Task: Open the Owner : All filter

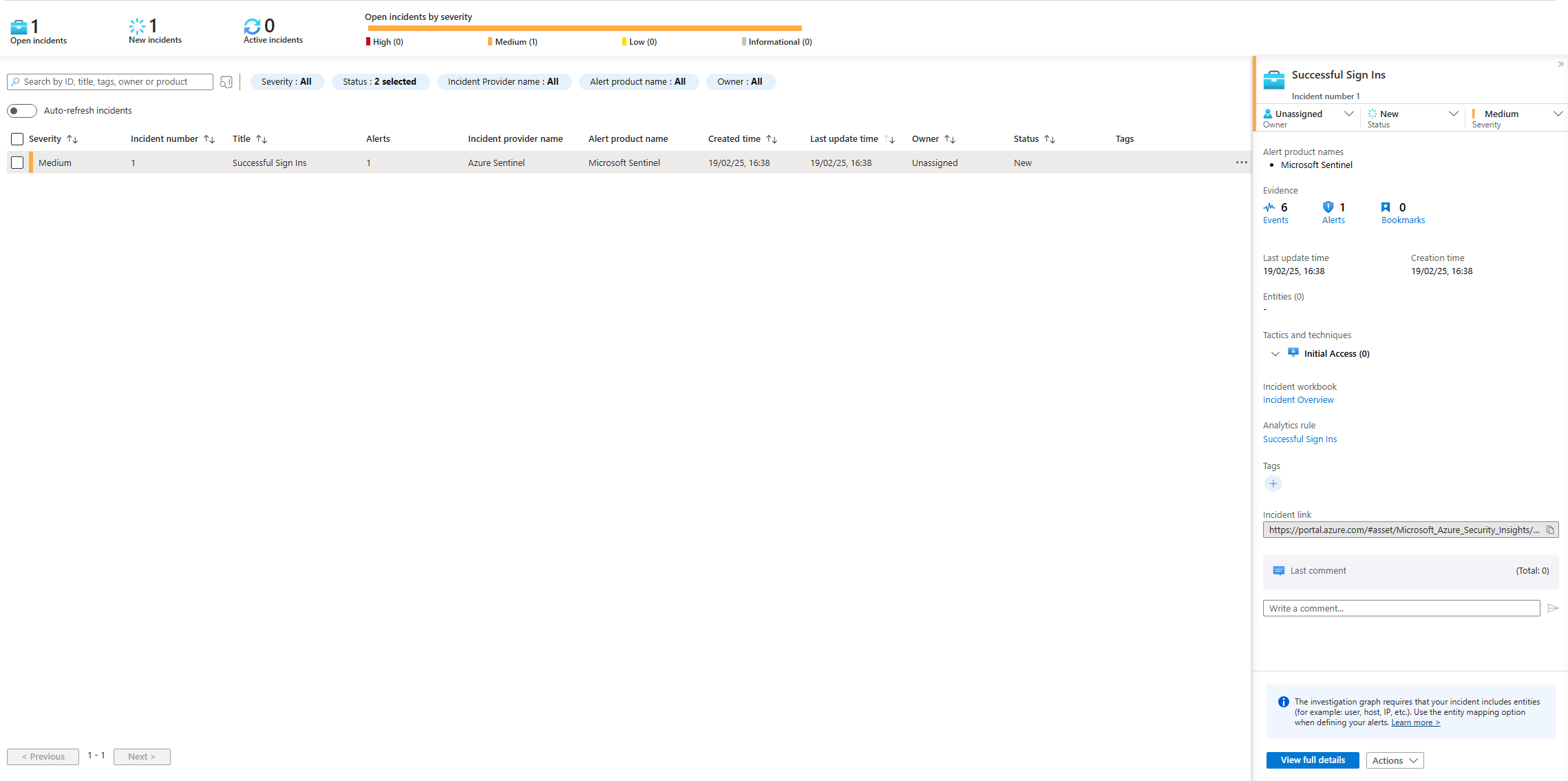Action: pyautogui.click(x=740, y=82)
